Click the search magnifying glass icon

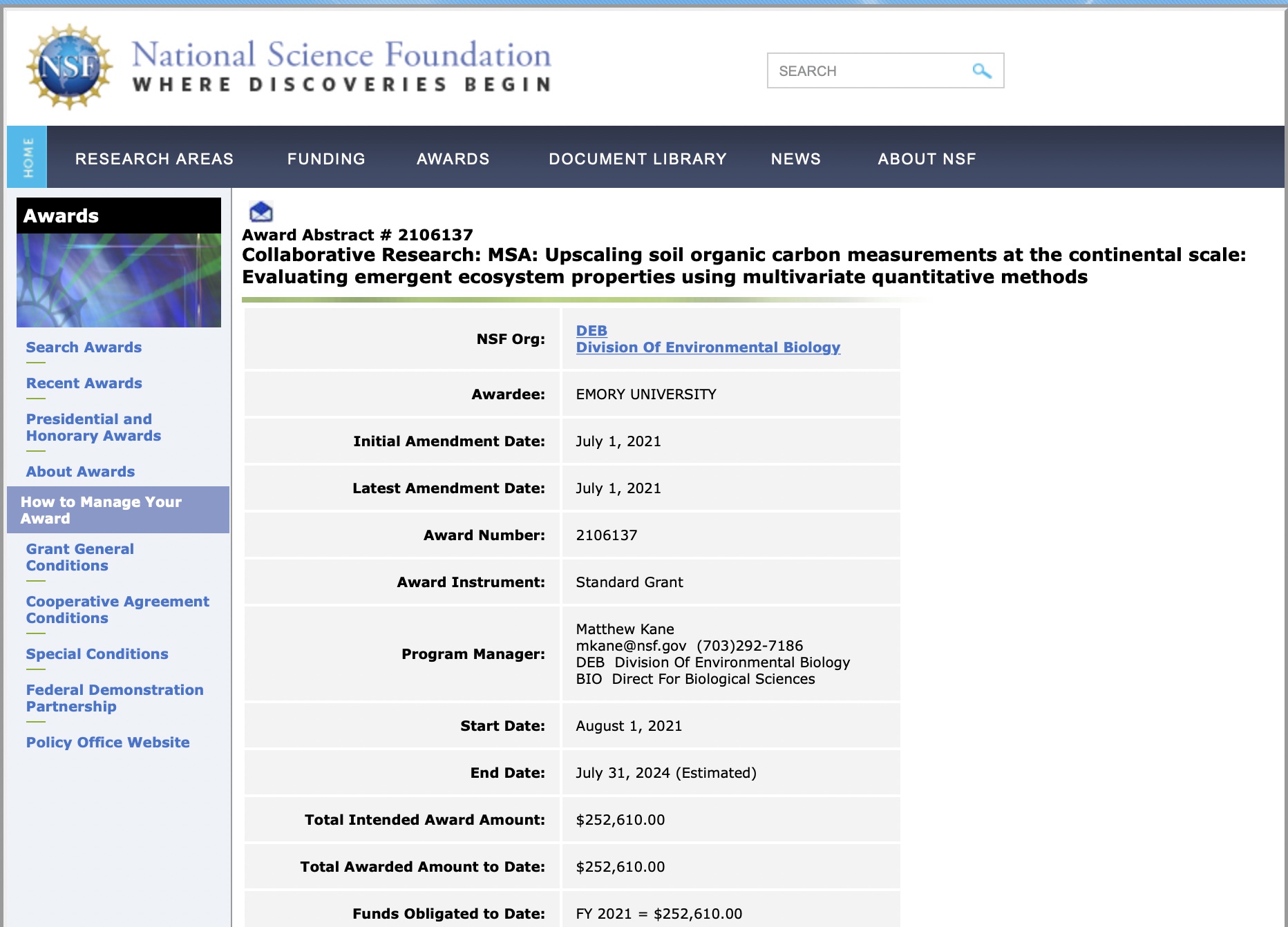tap(981, 70)
